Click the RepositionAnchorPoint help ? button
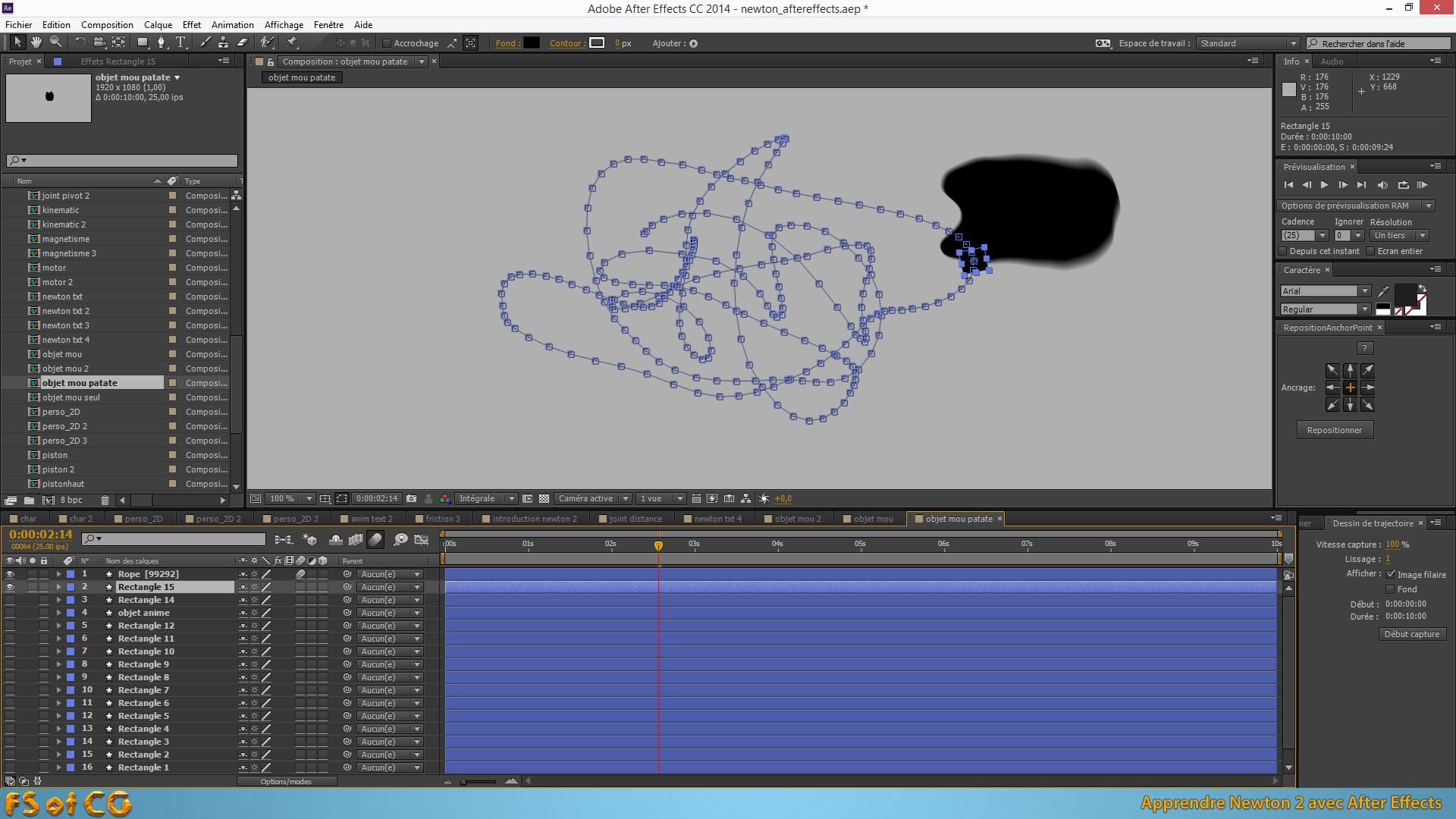 tap(1364, 348)
